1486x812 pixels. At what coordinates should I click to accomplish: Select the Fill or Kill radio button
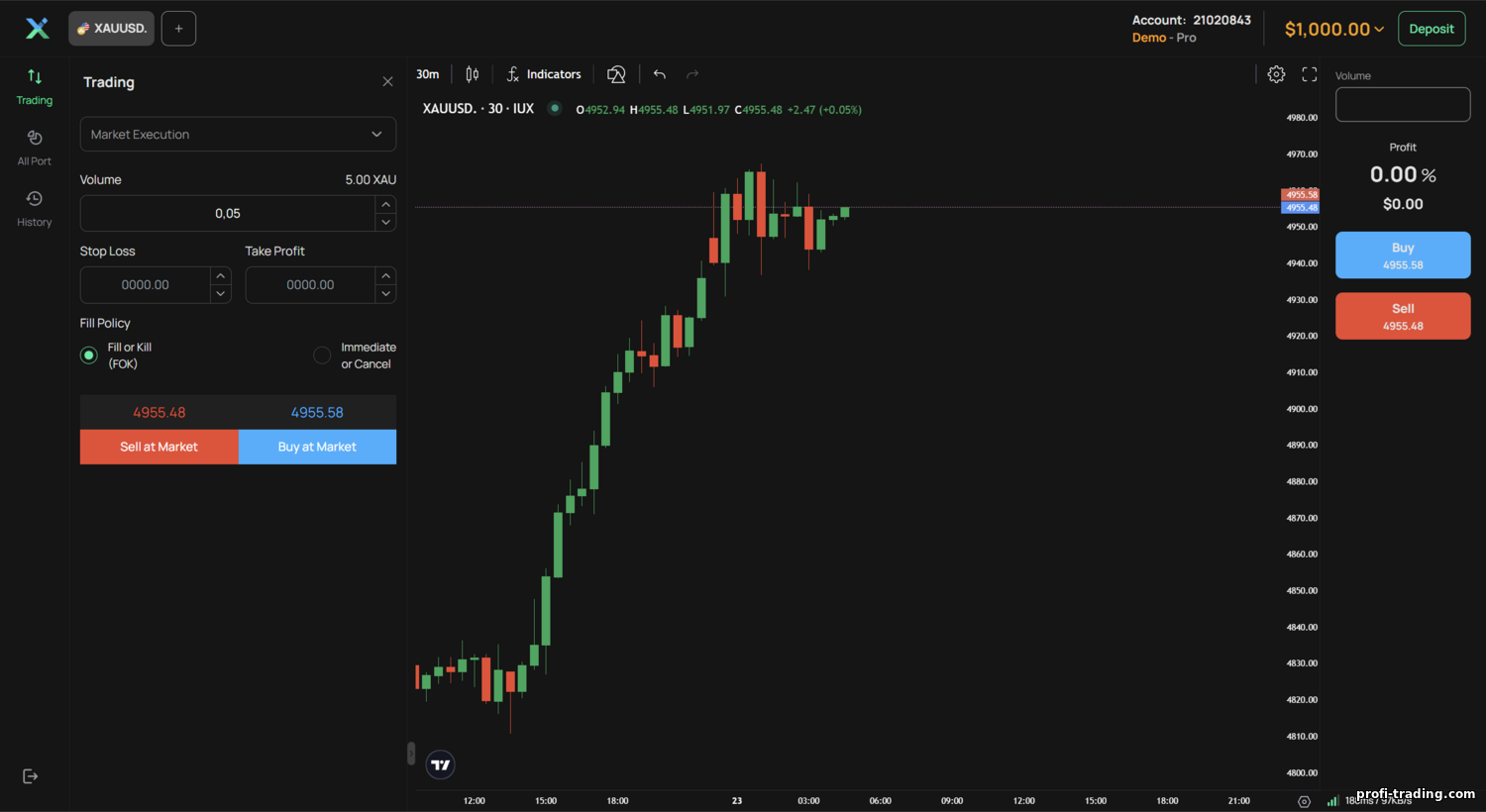pyautogui.click(x=88, y=354)
